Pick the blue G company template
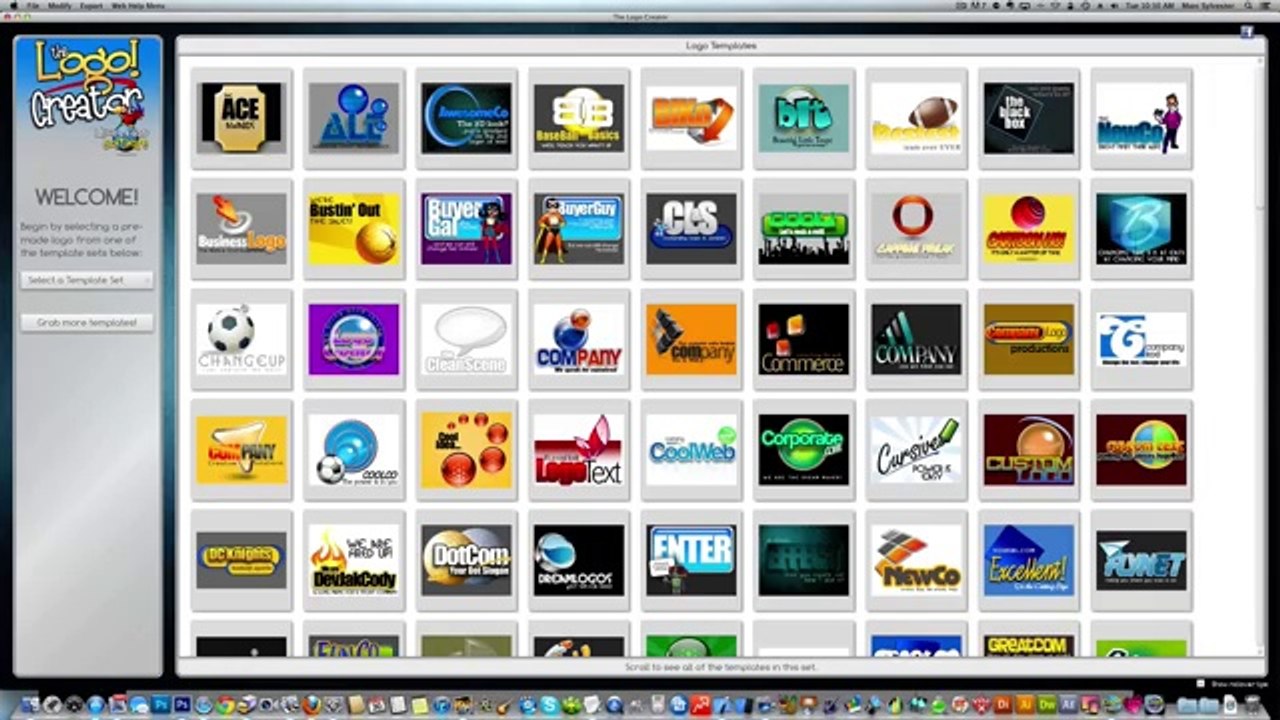1280x720 pixels. click(x=1141, y=340)
